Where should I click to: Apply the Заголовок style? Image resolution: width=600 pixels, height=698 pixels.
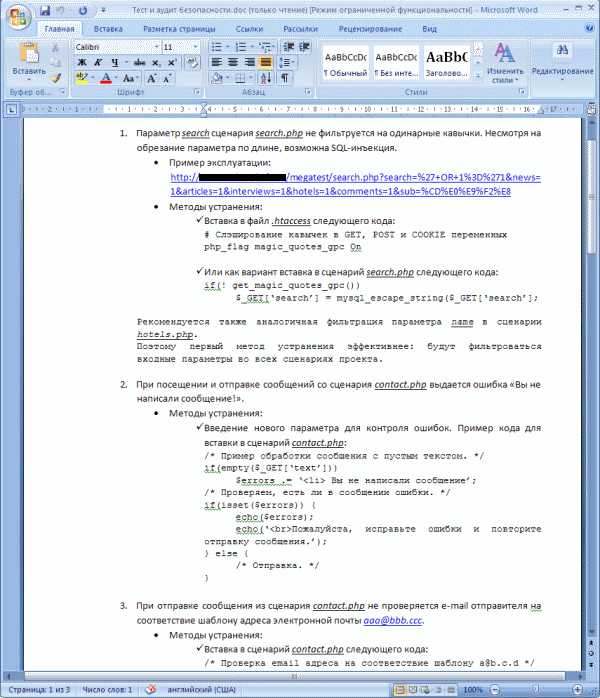pyautogui.click(x=447, y=63)
